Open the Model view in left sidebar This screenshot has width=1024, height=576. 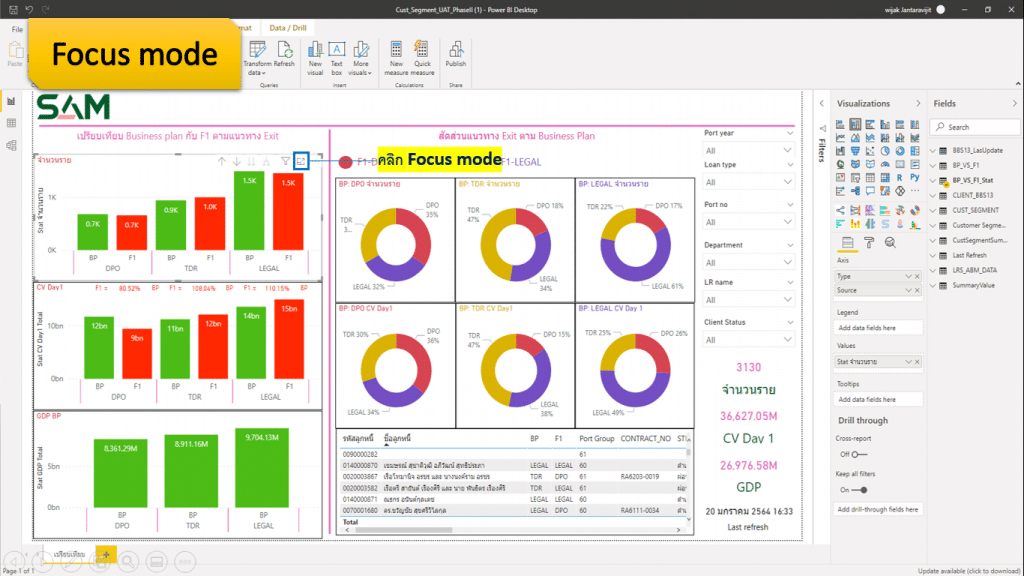[11, 144]
